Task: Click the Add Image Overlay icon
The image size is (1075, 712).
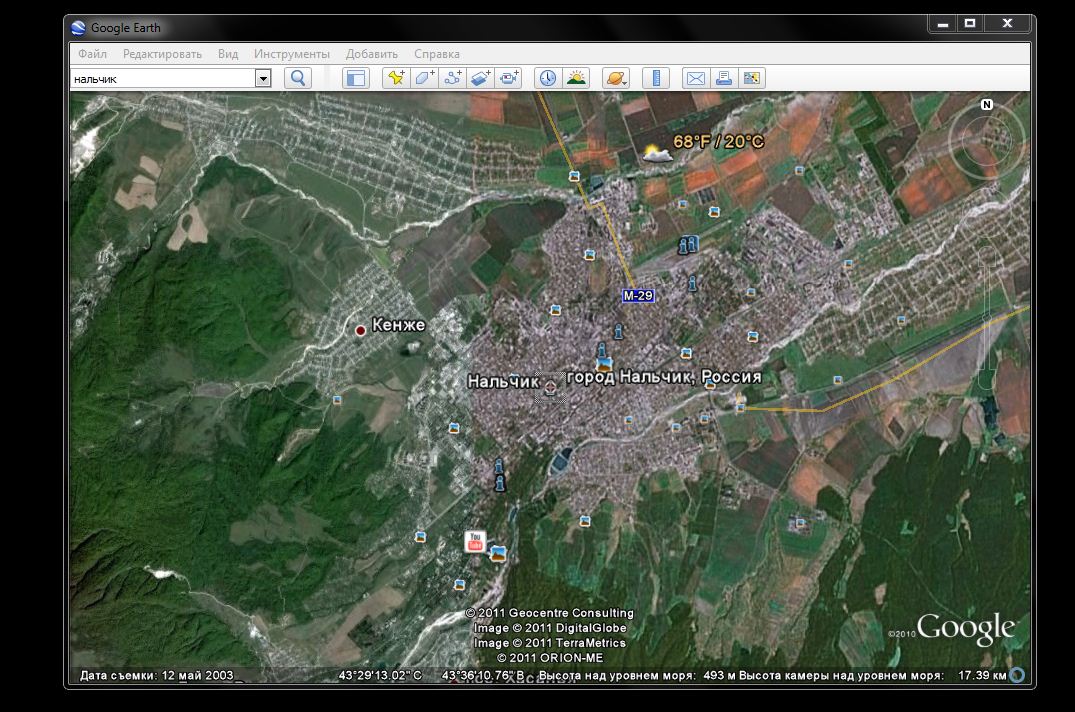Action: [x=481, y=78]
